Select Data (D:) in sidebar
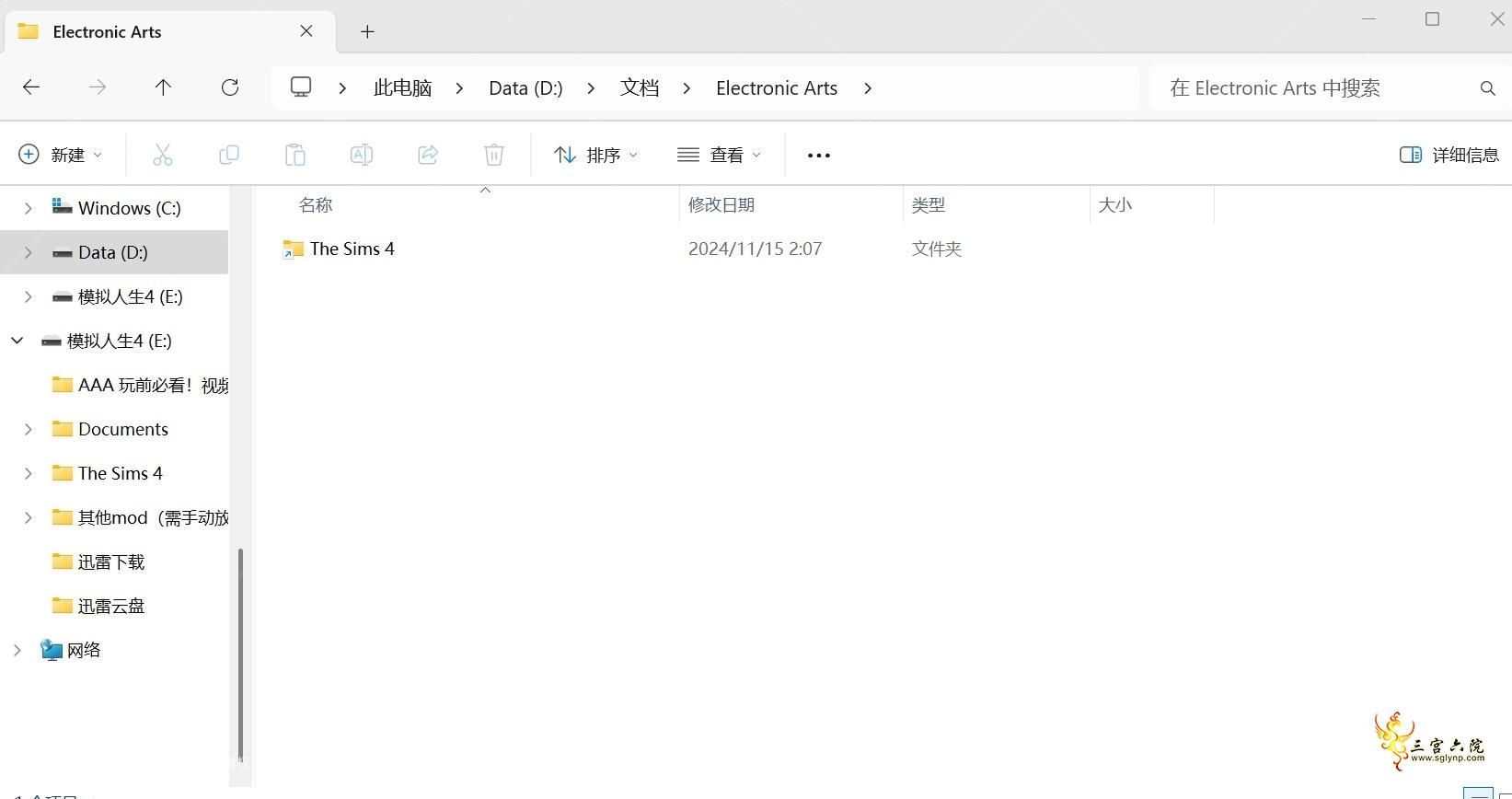This screenshot has width=1512, height=799. point(113,252)
